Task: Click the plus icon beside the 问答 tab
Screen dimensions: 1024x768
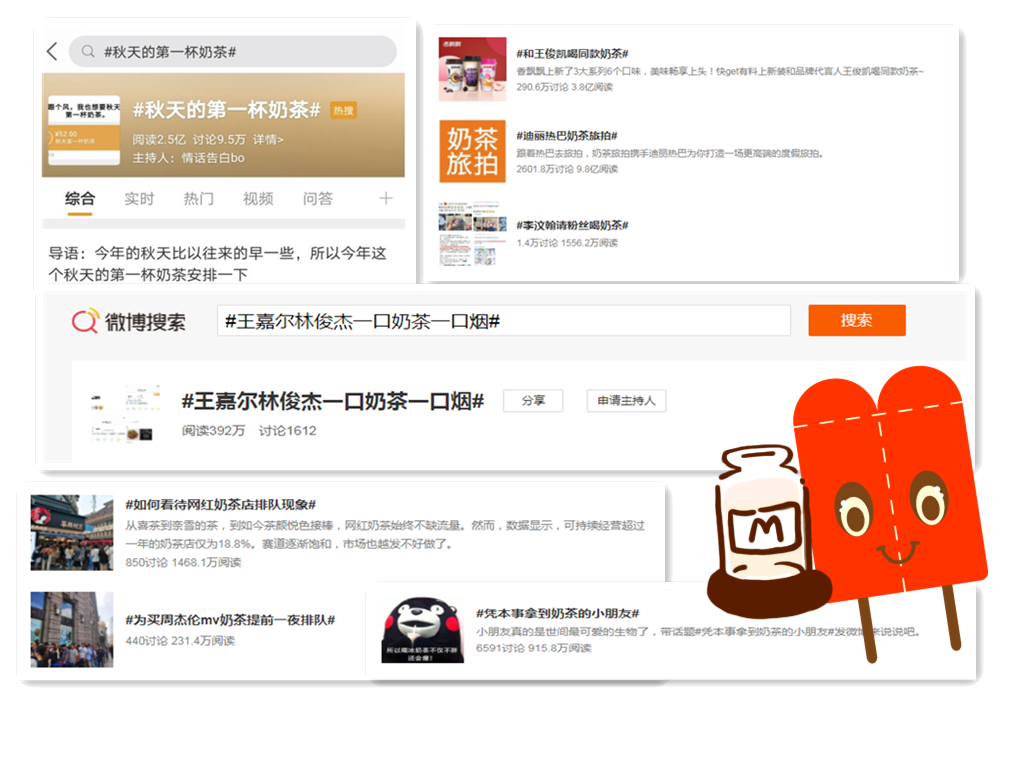Action: [386, 198]
